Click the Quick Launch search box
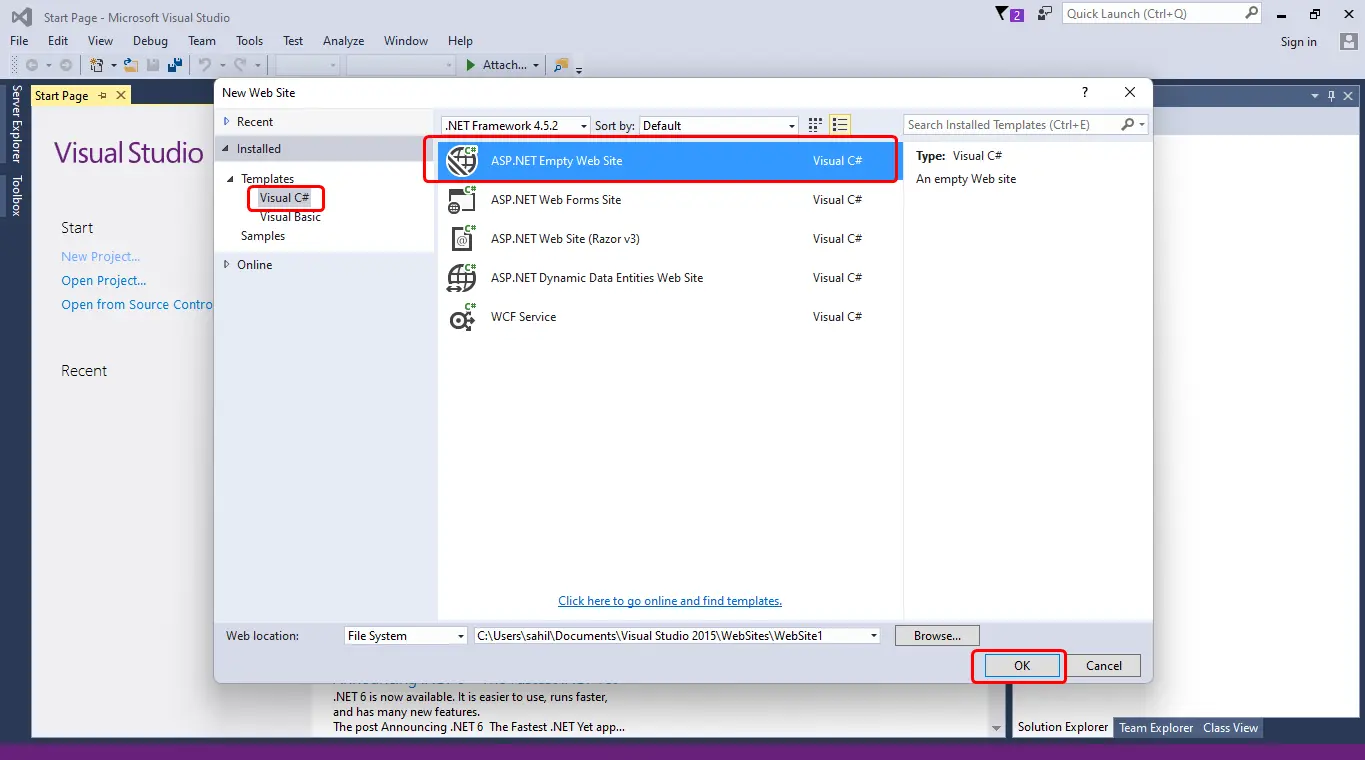The width and height of the screenshot is (1365, 760). (1163, 14)
